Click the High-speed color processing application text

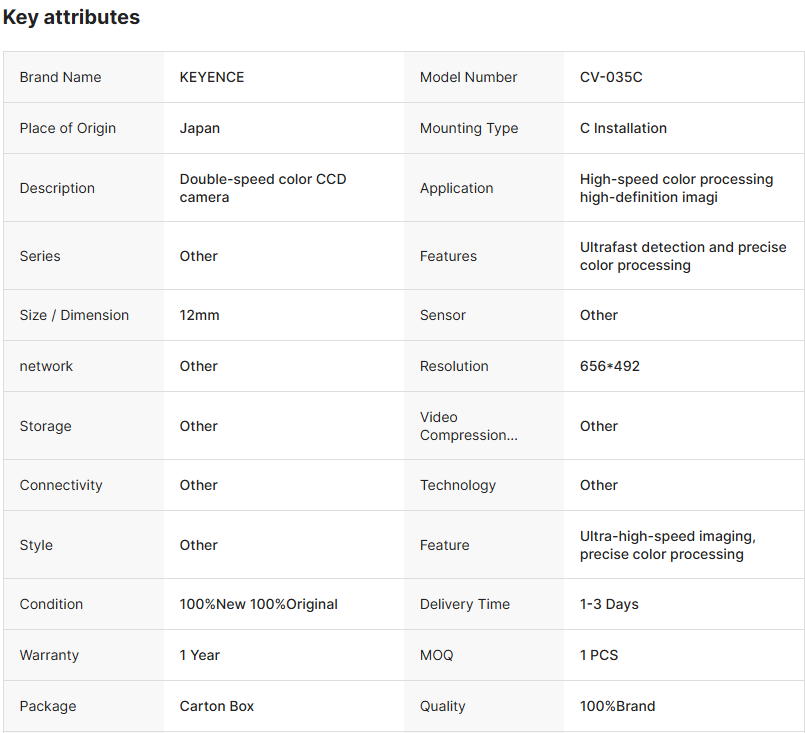pyautogui.click(x=676, y=188)
